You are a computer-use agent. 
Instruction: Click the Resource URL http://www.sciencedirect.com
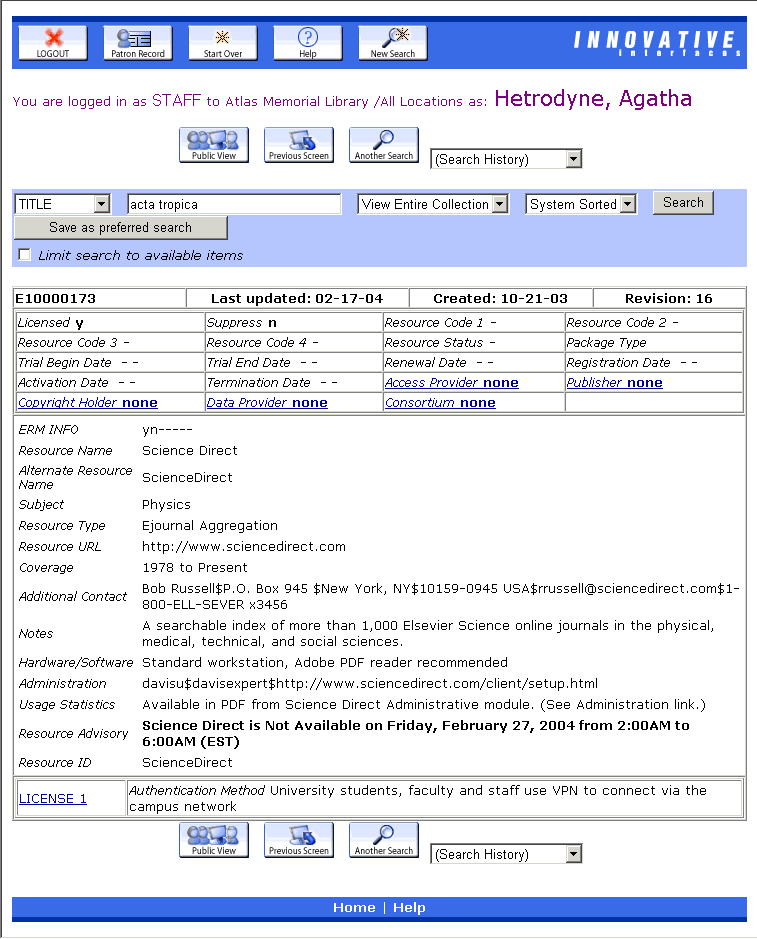[244, 546]
